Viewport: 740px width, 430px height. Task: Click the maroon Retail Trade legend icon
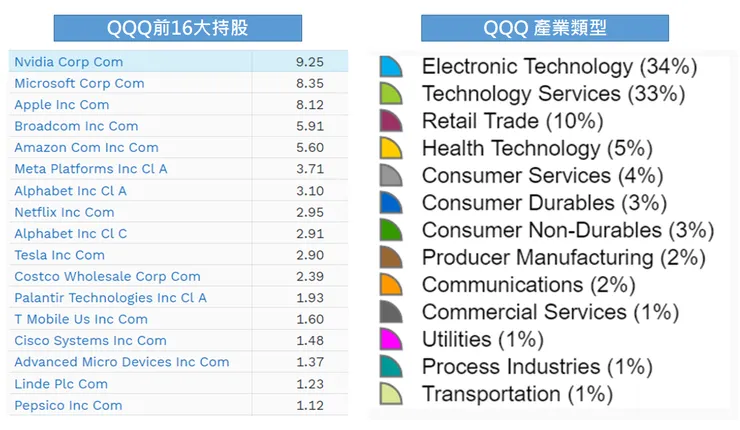[x=391, y=121]
